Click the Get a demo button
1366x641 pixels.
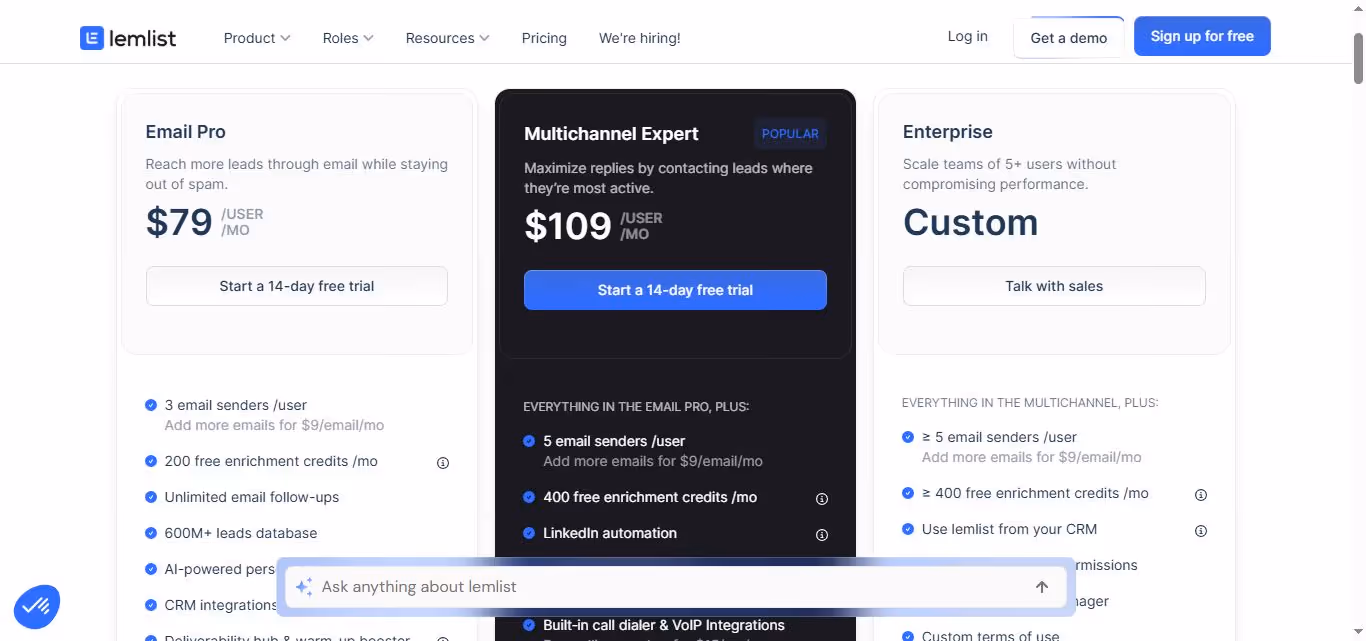[1069, 38]
